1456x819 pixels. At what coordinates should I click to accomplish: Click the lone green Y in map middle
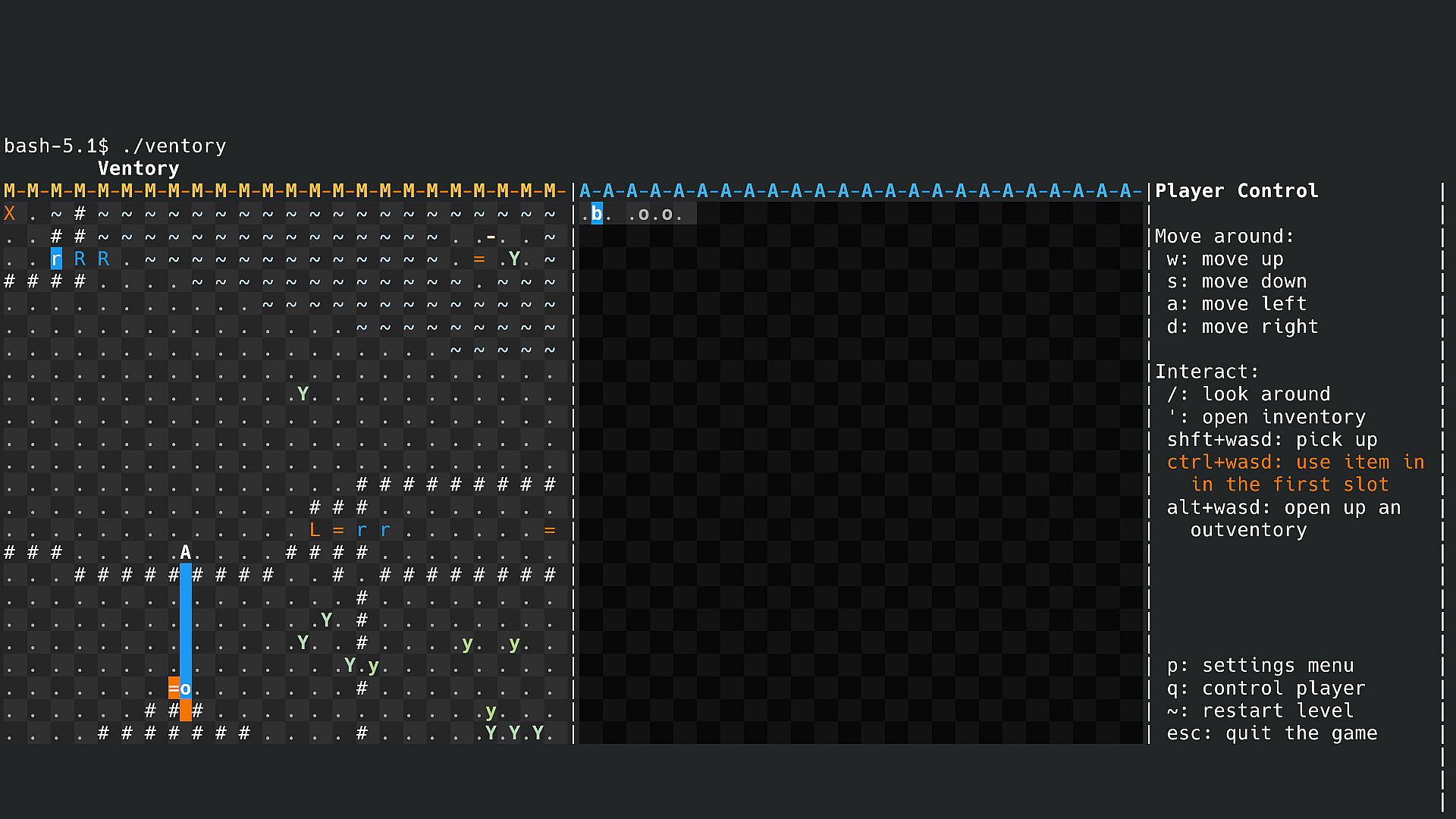click(x=303, y=394)
